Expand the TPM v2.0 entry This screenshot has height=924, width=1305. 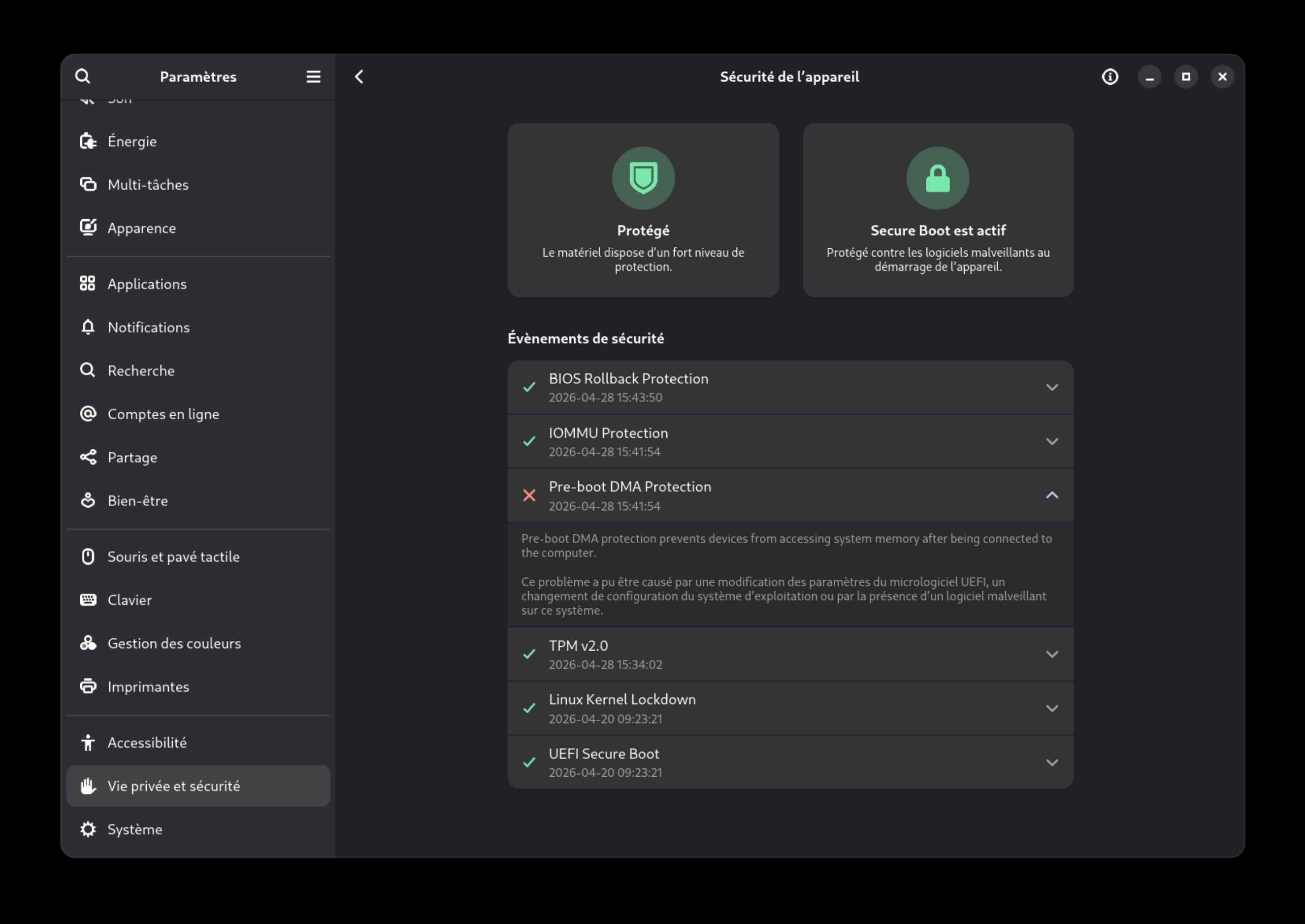pos(1051,654)
